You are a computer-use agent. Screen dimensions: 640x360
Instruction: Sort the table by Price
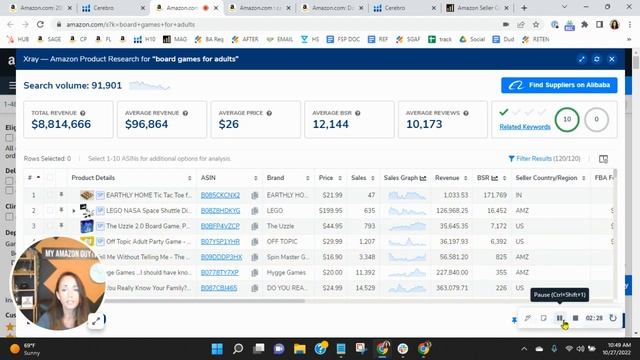click(x=340, y=178)
